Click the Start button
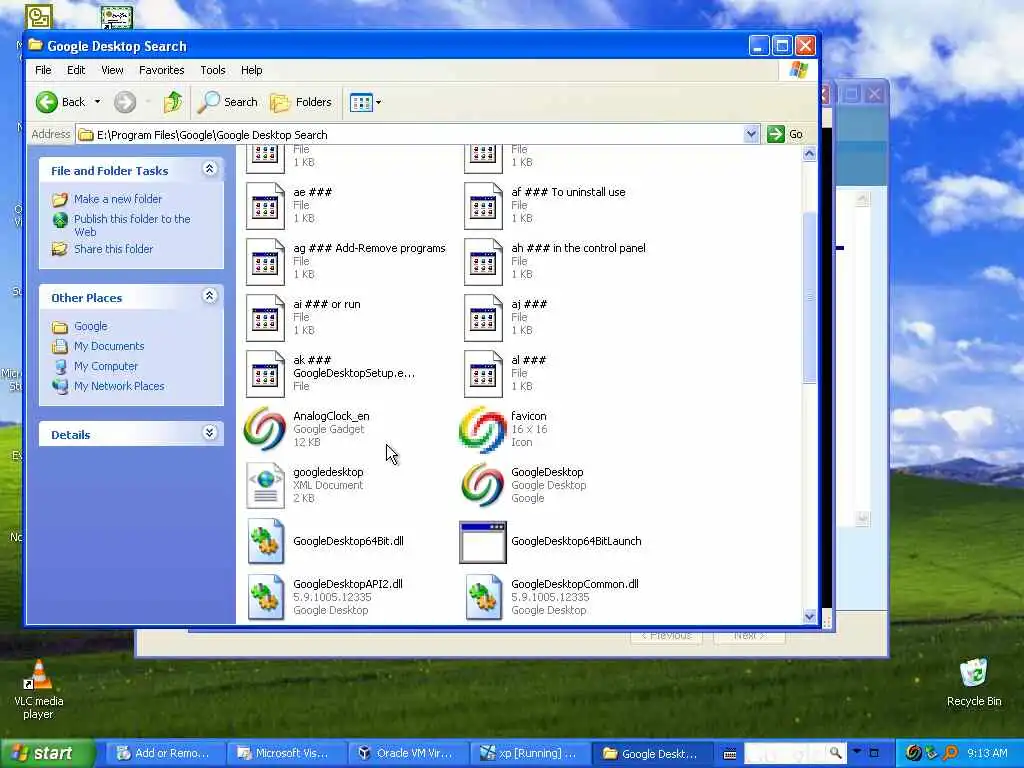This screenshot has width=1024, height=768. 47,753
